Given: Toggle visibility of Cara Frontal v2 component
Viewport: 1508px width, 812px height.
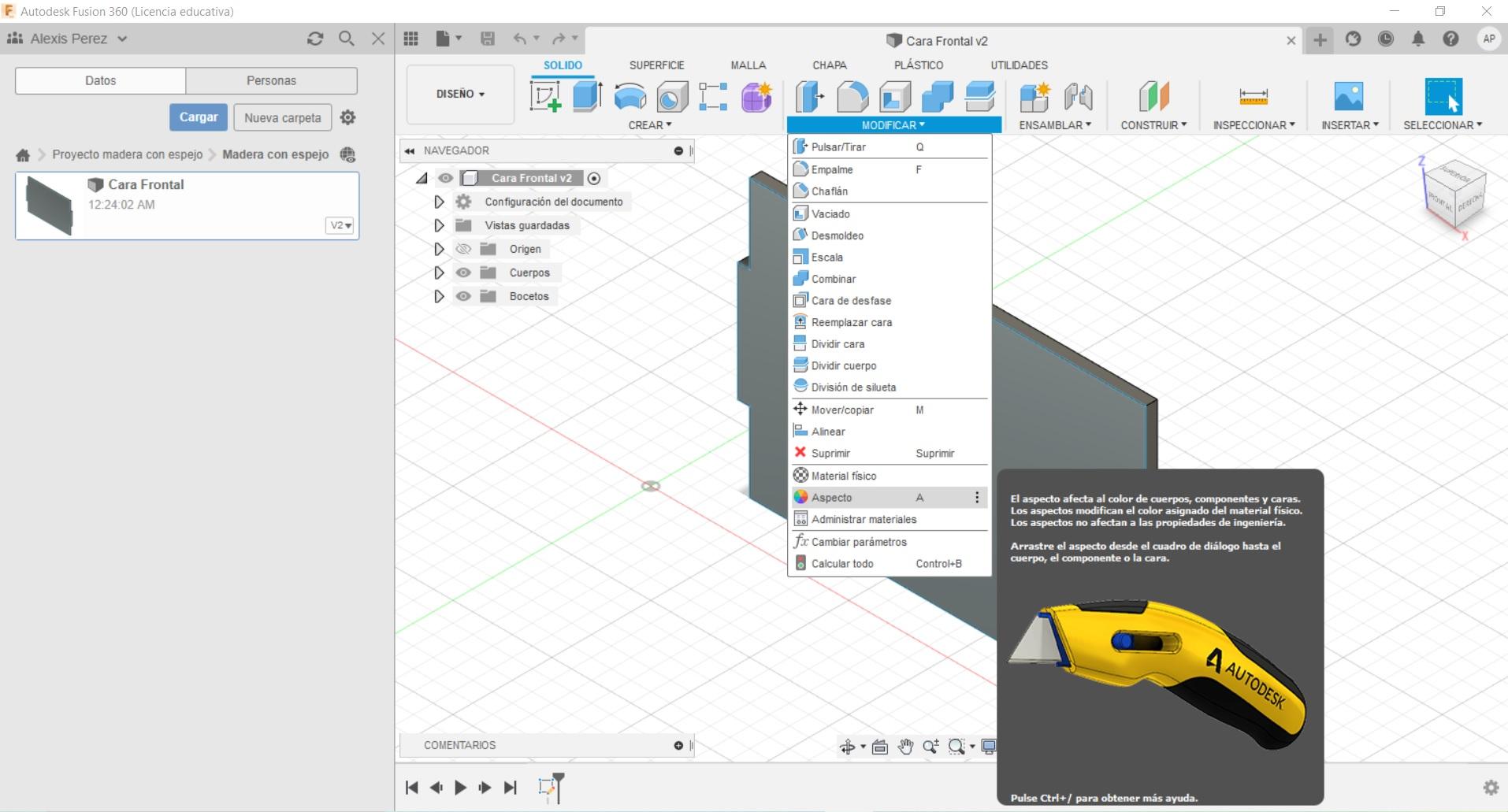Looking at the screenshot, I should pos(446,178).
